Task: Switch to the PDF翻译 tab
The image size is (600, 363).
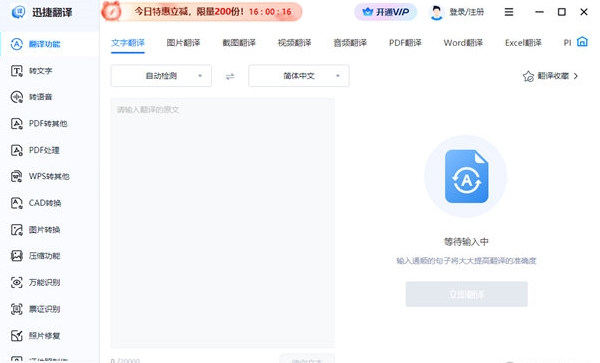Action: pyautogui.click(x=405, y=43)
